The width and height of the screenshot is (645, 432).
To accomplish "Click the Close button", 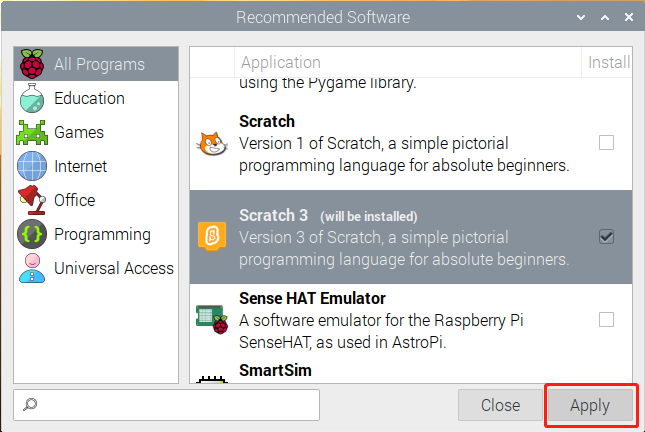I will pos(500,405).
